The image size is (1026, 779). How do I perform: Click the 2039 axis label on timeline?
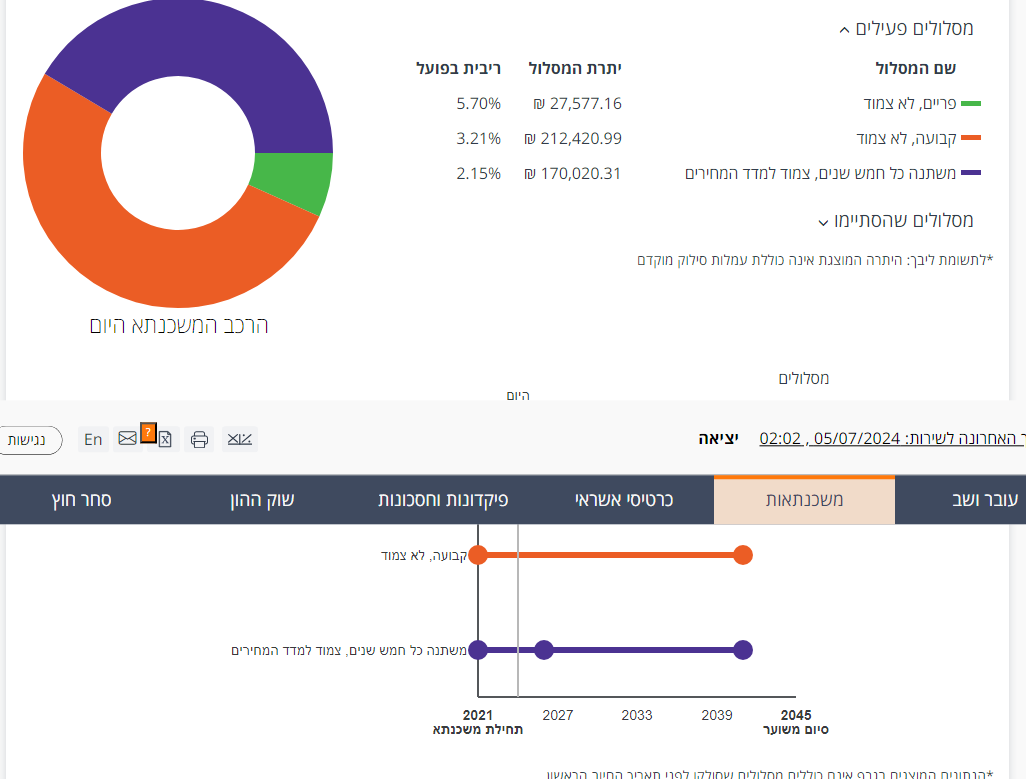coord(716,715)
